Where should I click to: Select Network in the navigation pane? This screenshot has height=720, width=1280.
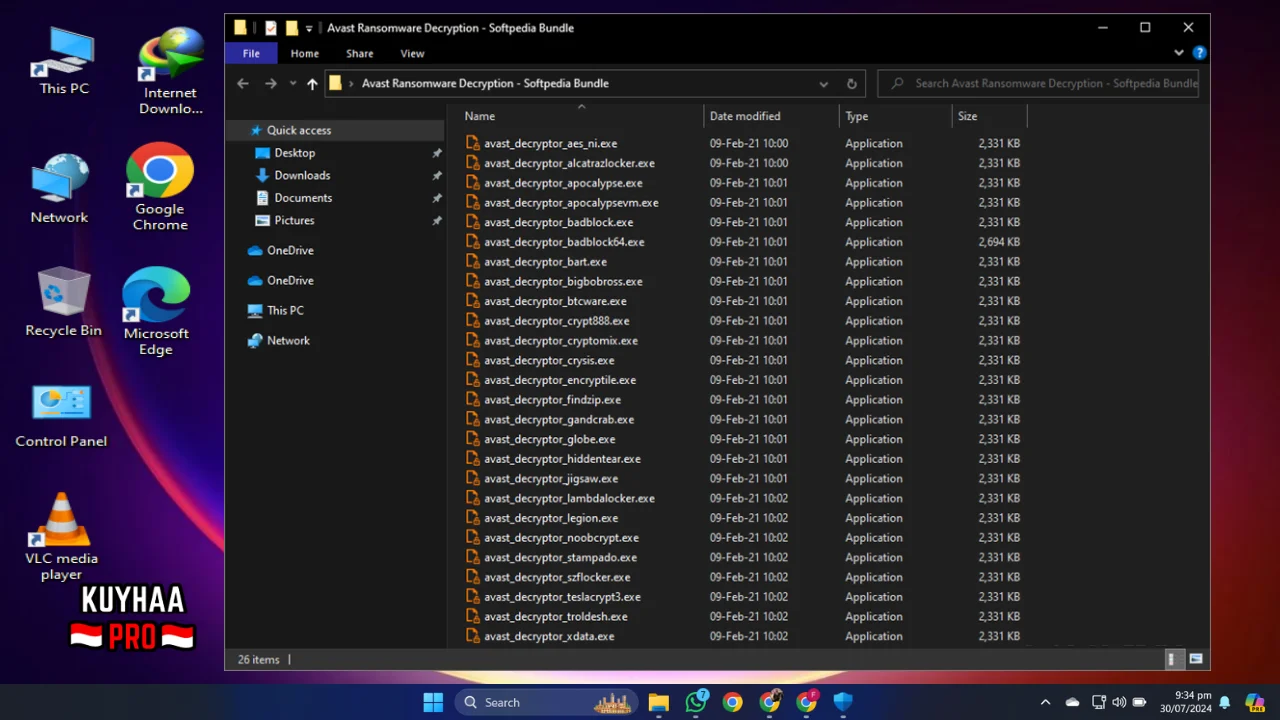click(x=288, y=340)
